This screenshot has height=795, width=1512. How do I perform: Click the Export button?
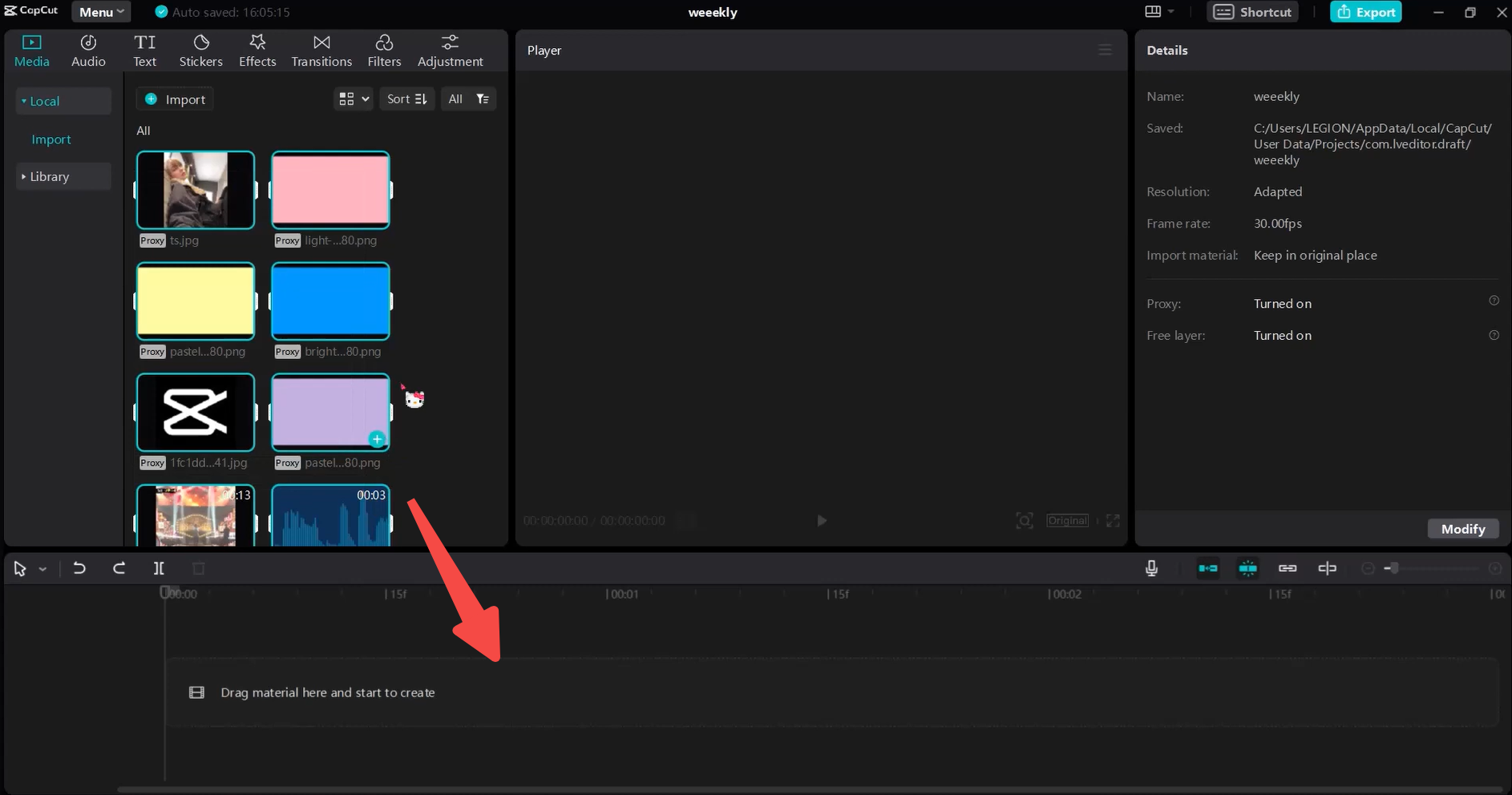click(x=1366, y=11)
